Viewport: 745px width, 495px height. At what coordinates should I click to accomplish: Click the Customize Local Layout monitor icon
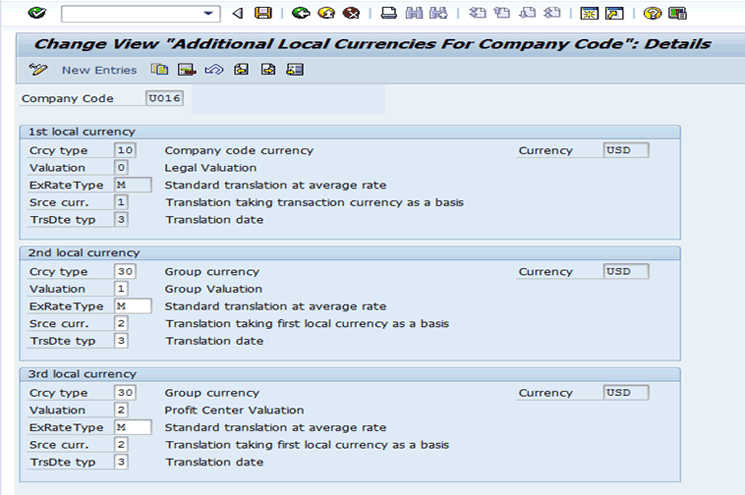tap(678, 13)
